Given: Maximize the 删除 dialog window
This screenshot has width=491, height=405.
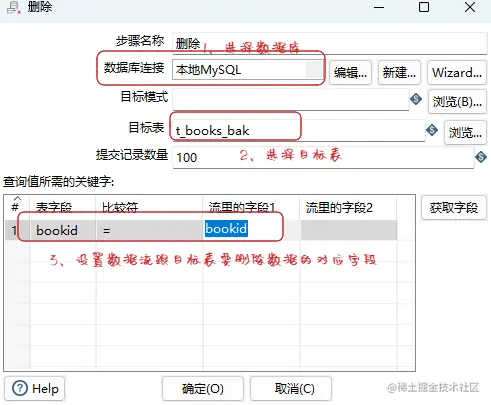Looking at the screenshot, I should pos(424,7).
